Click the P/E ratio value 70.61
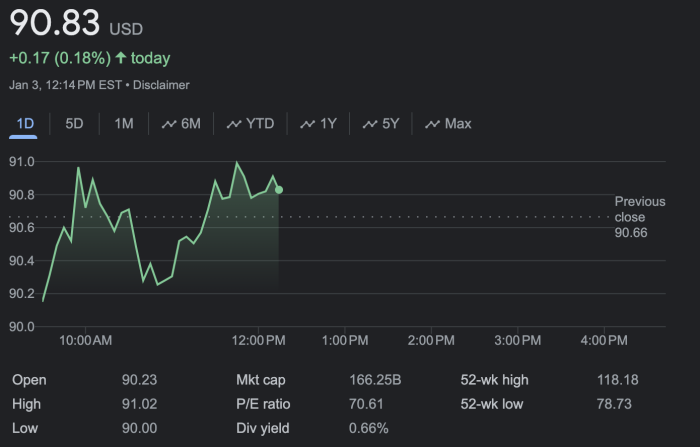 pos(365,404)
